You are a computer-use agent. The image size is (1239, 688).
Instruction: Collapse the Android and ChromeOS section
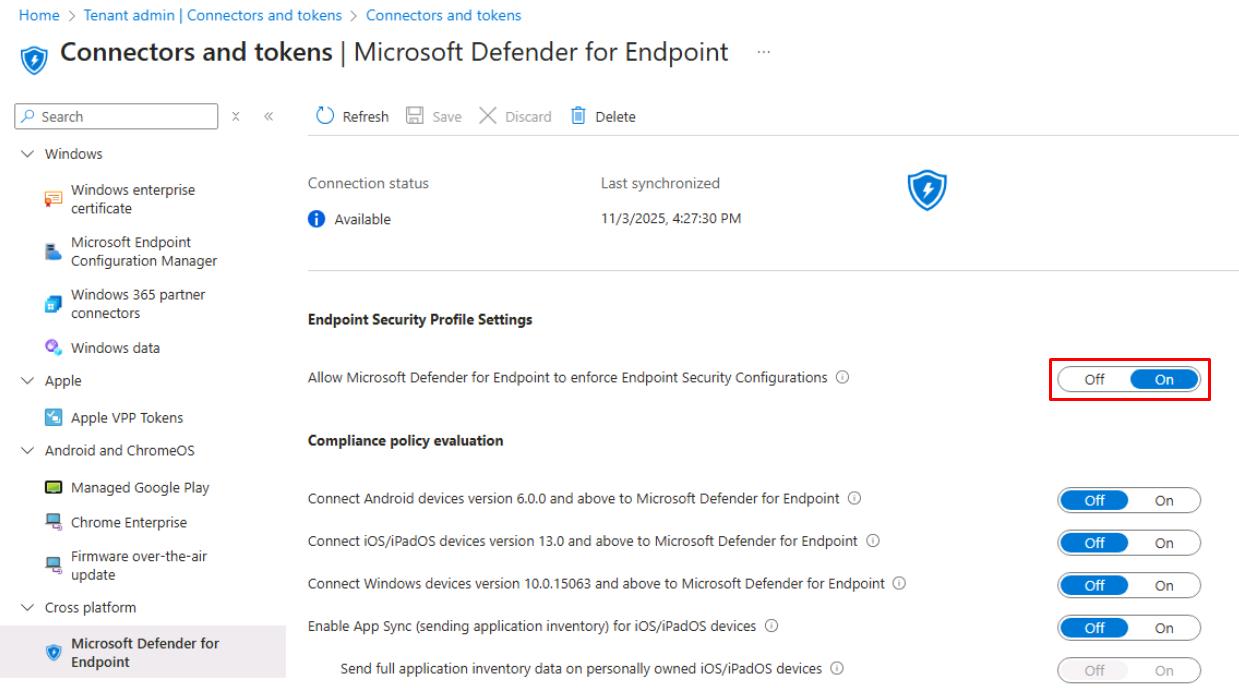(27, 451)
